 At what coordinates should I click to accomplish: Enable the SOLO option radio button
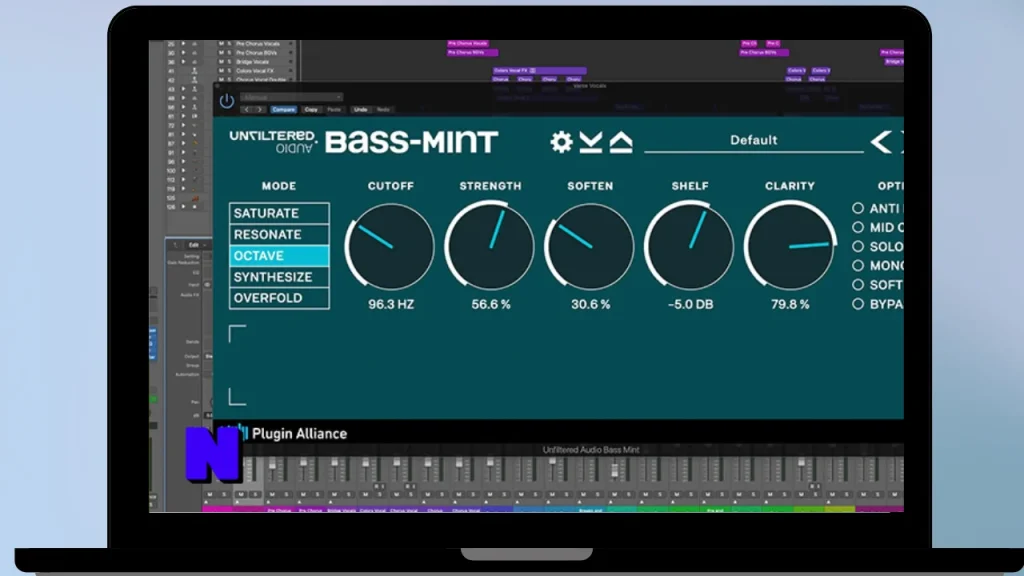coord(857,246)
